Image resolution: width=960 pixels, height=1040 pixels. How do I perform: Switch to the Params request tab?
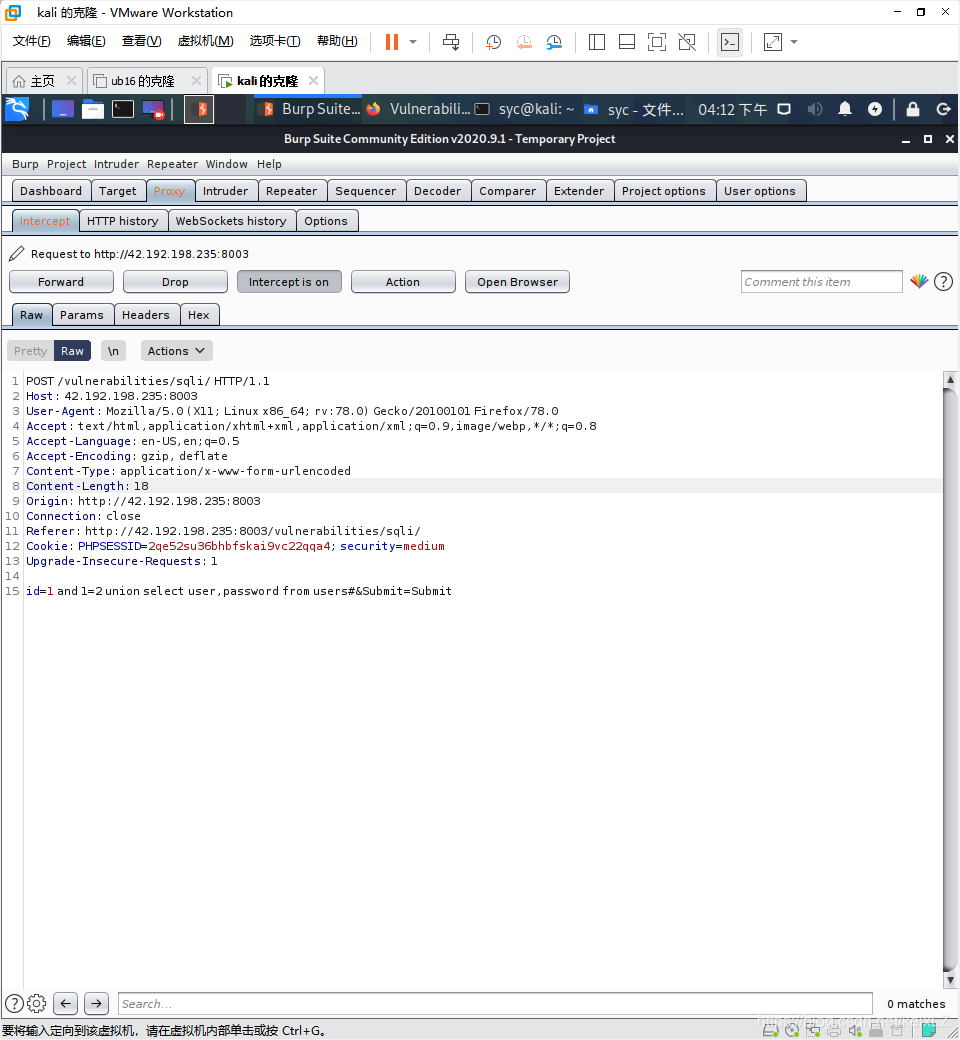coord(82,315)
